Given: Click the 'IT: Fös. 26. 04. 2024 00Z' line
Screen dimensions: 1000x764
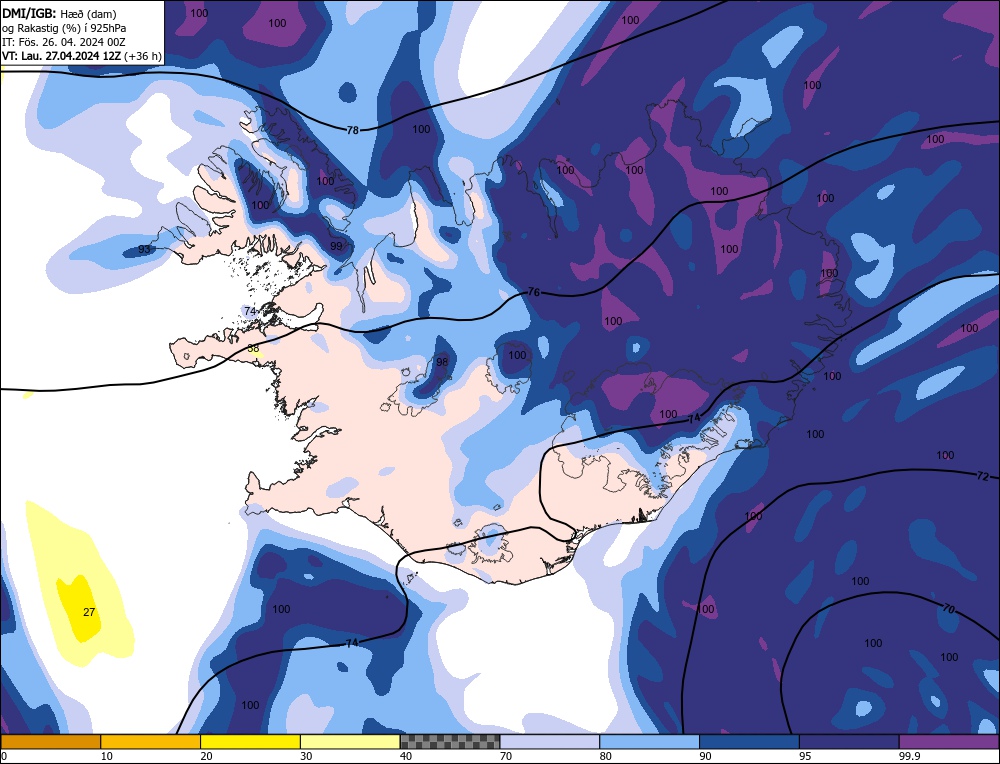Looking at the screenshot, I should click(x=64, y=42).
